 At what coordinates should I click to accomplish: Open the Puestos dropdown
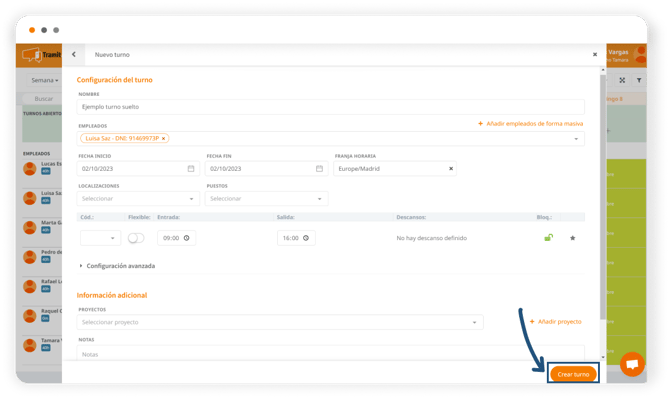point(266,199)
